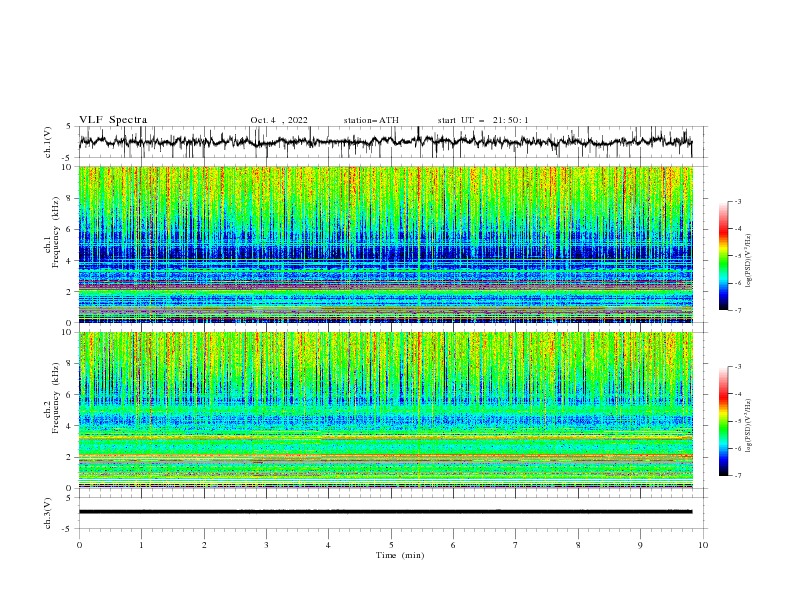
Task: Click the "-5" label on ch.1 colorbar
Action: click(738, 256)
